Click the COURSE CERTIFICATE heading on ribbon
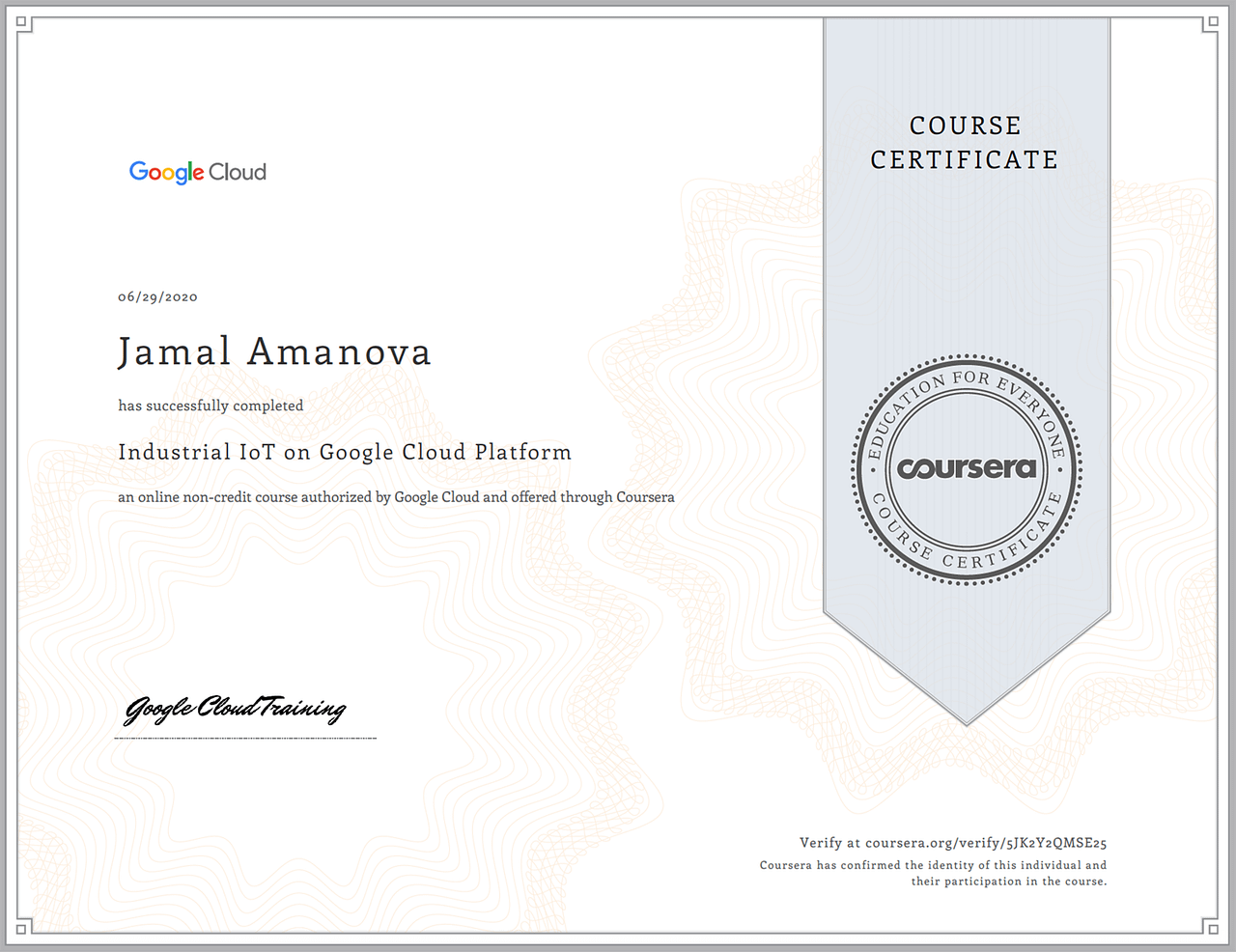 (965, 143)
